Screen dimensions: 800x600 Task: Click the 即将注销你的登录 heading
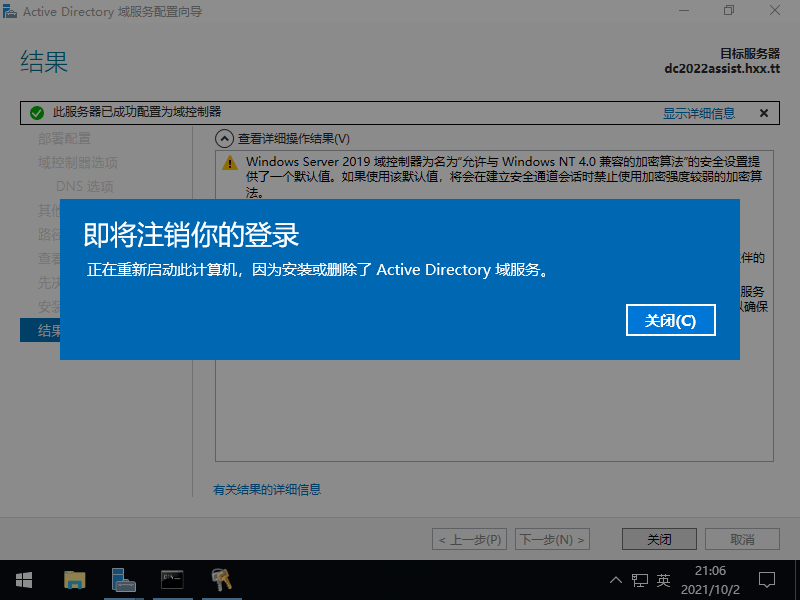coord(191,235)
